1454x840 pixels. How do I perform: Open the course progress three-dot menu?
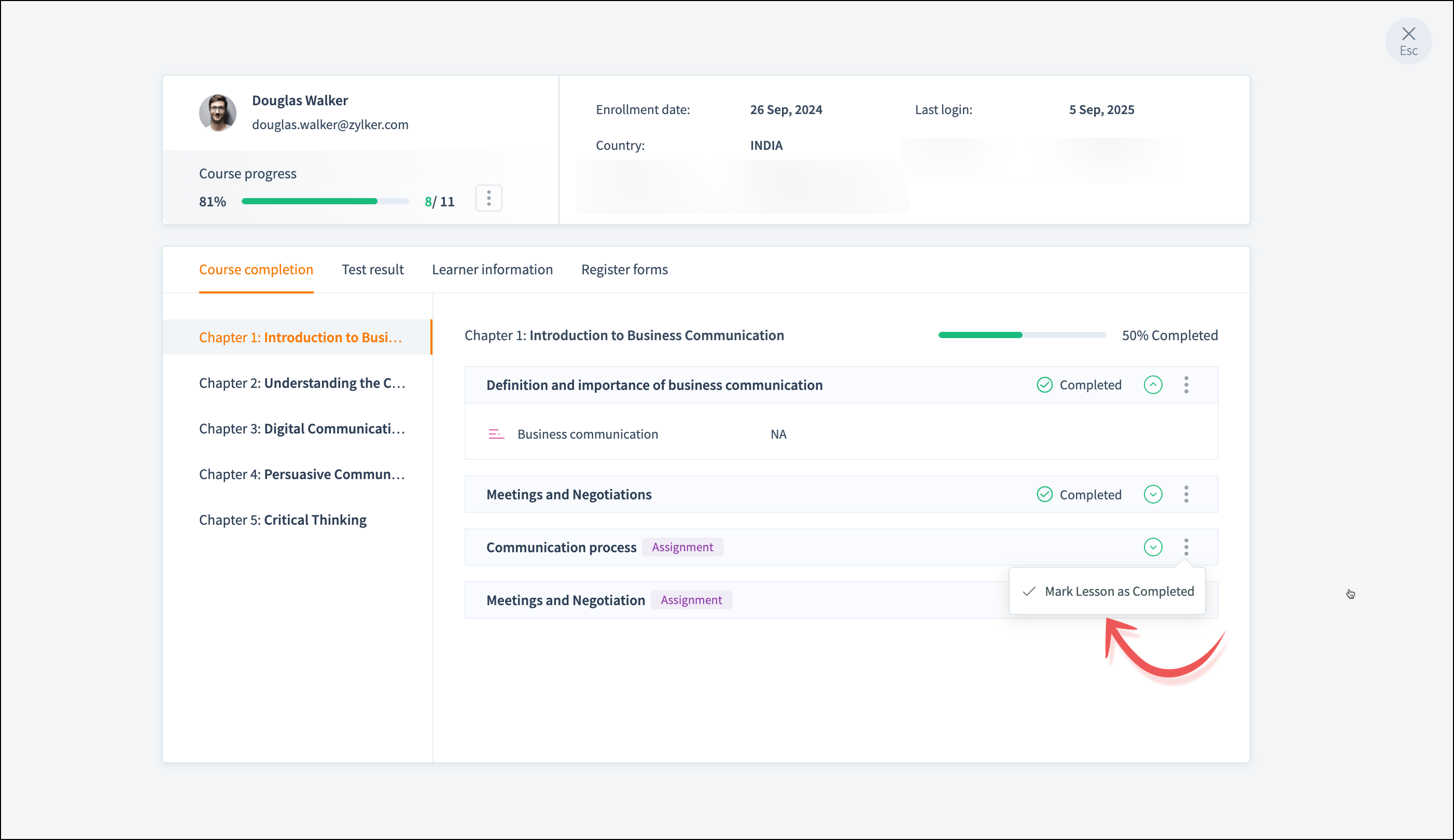pos(488,199)
